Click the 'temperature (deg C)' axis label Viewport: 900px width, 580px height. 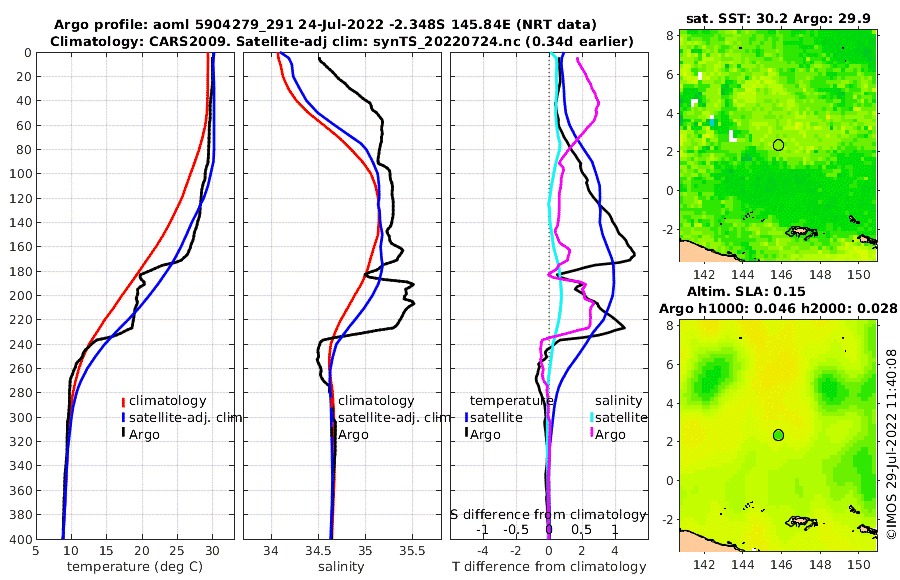click(x=135, y=567)
